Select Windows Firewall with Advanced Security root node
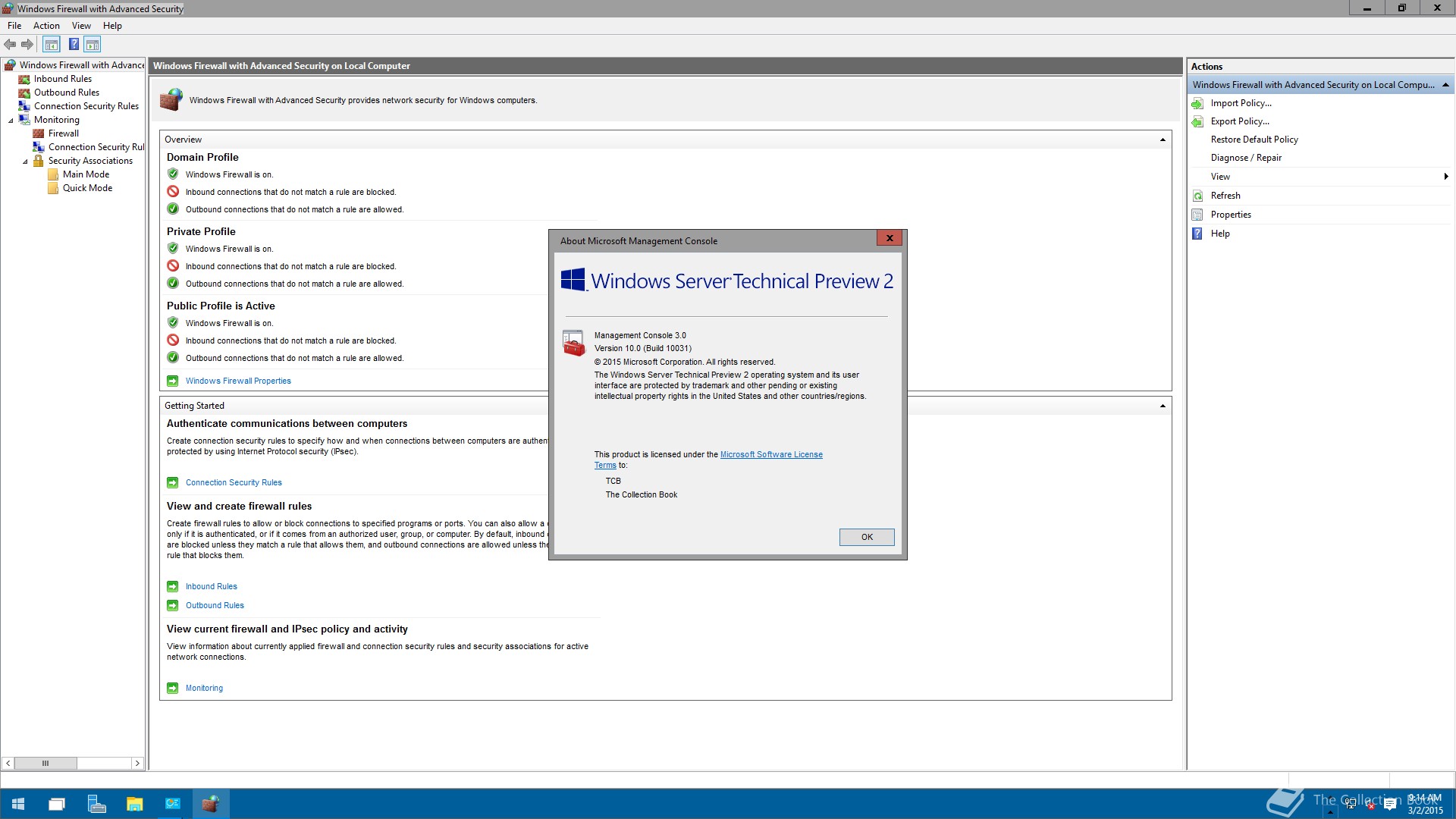This screenshot has width=1456, height=819. (x=81, y=65)
